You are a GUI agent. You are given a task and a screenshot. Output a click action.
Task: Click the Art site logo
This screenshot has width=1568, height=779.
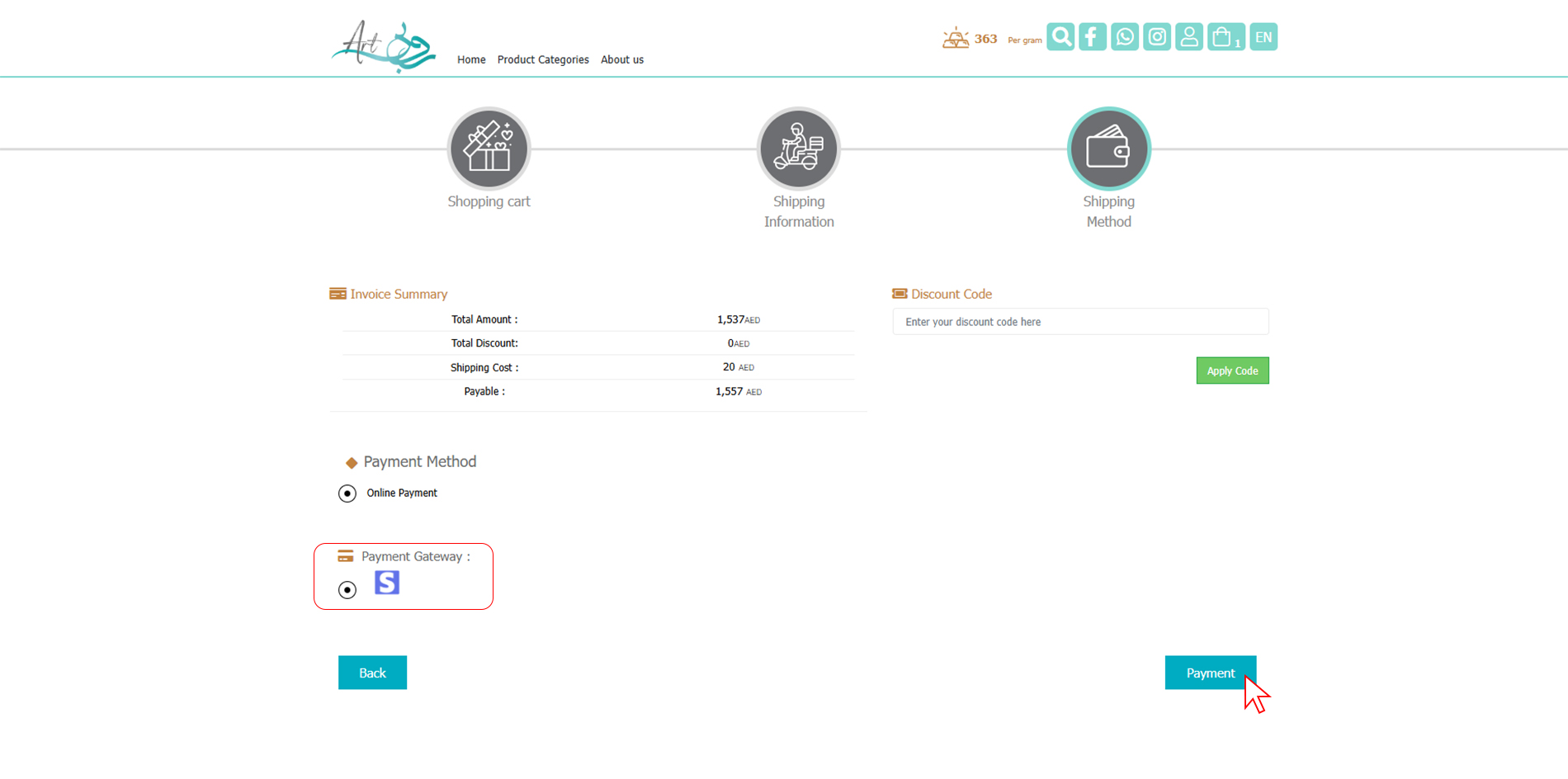click(383, 46)
